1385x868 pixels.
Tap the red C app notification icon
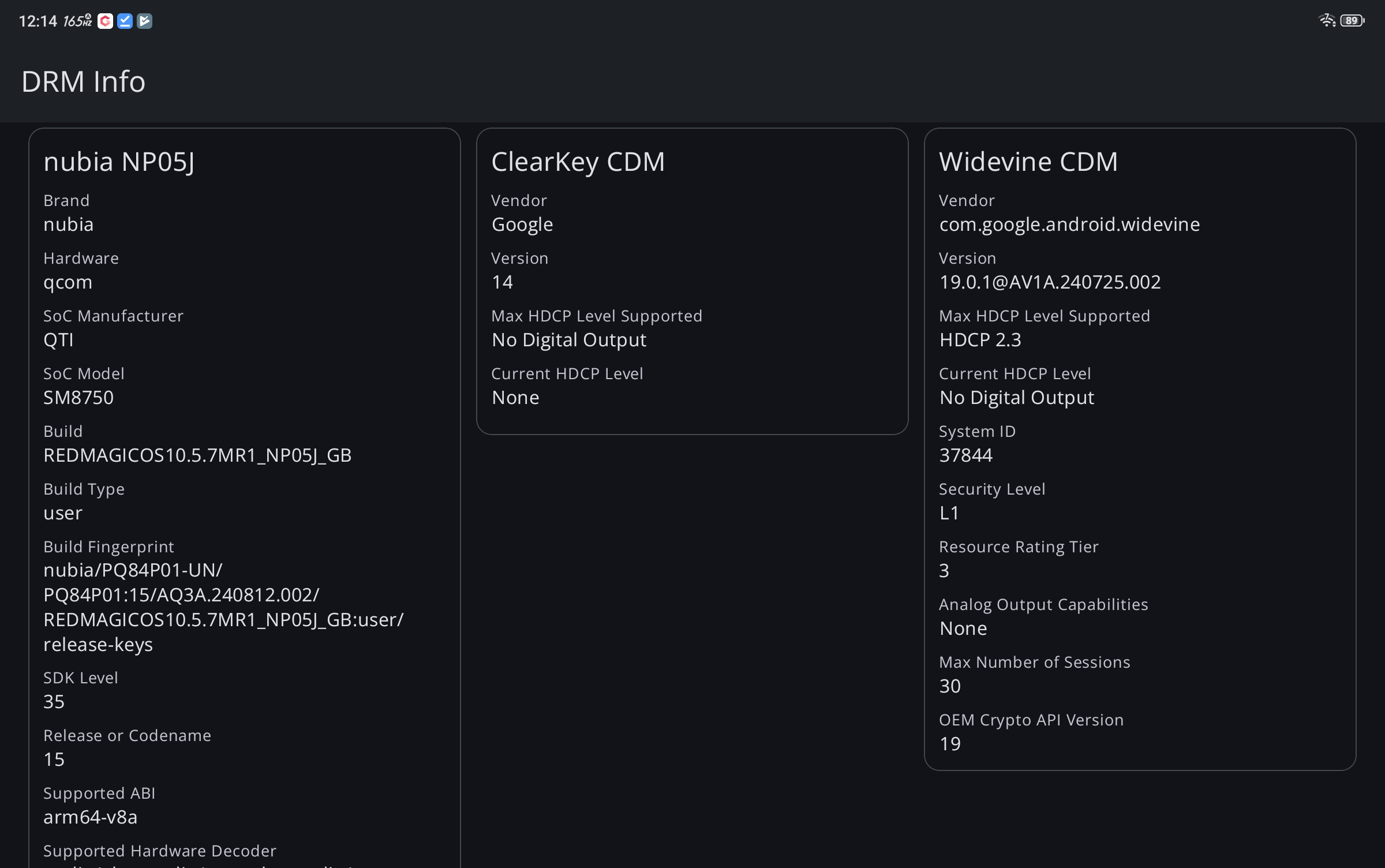point(105,21)
